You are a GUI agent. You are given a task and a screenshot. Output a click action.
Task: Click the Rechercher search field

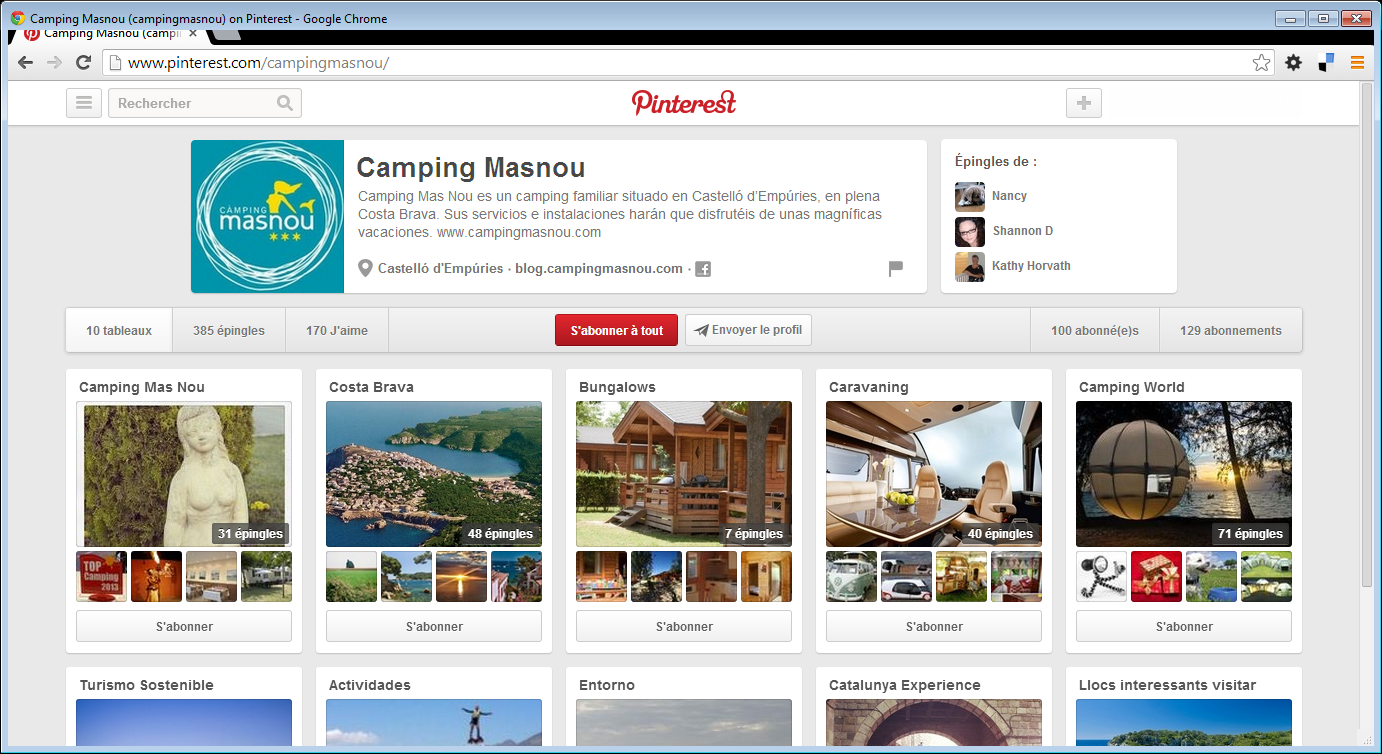coord(190,103)
